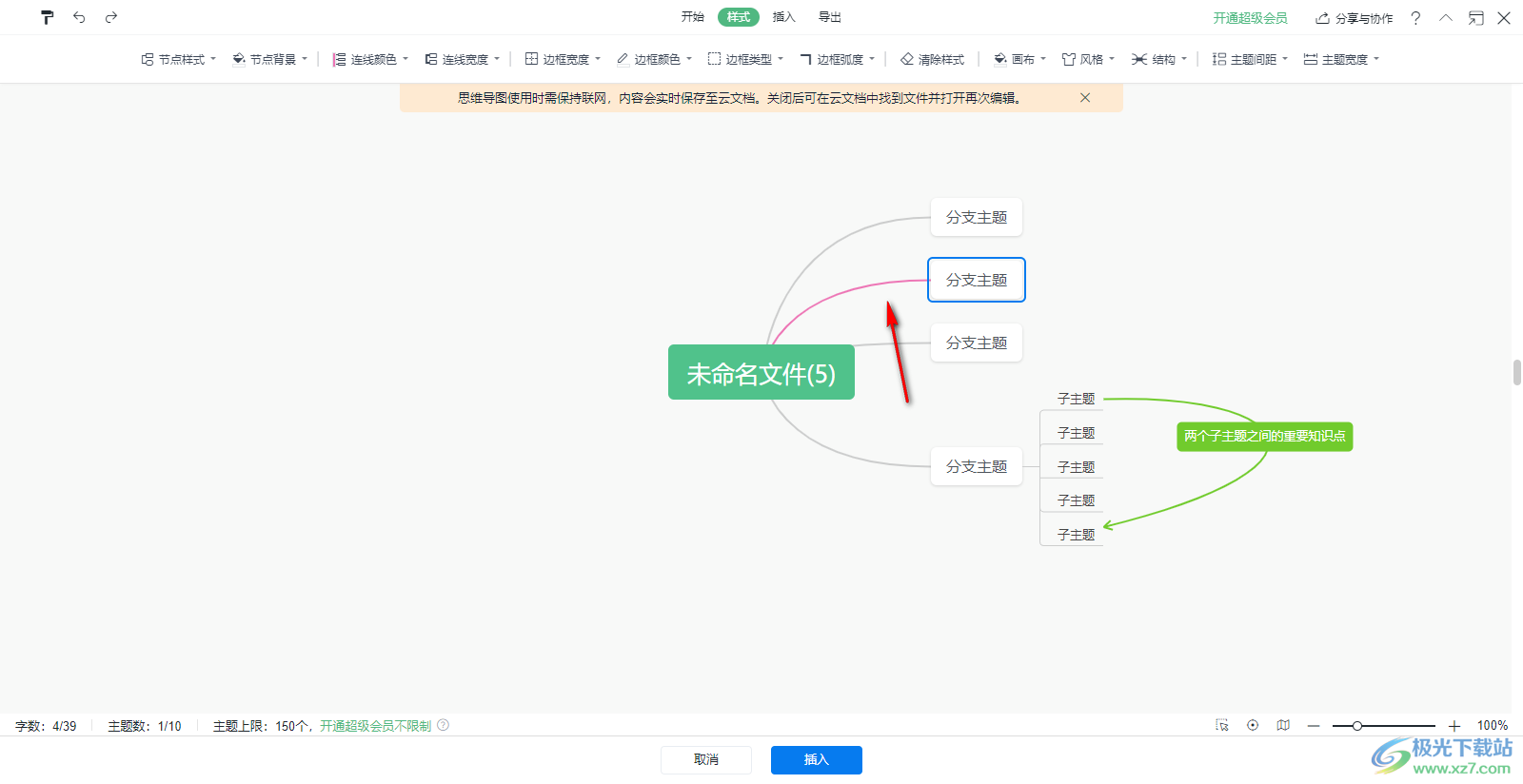
Task: Click the 主题数: 1/10 status text
Action: [x=145, y=726]
